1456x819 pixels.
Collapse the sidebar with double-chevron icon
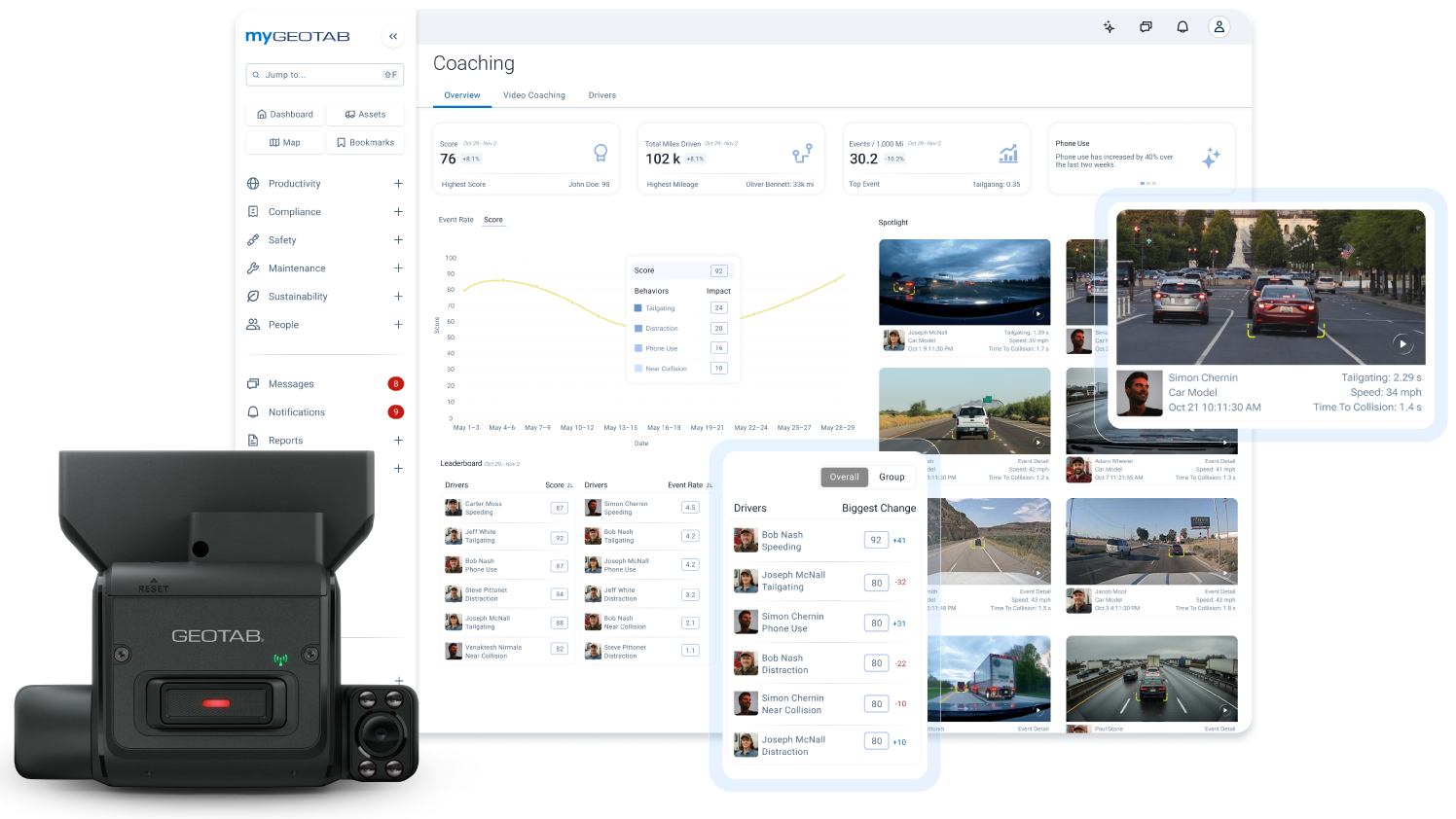[x=393, y=37]
